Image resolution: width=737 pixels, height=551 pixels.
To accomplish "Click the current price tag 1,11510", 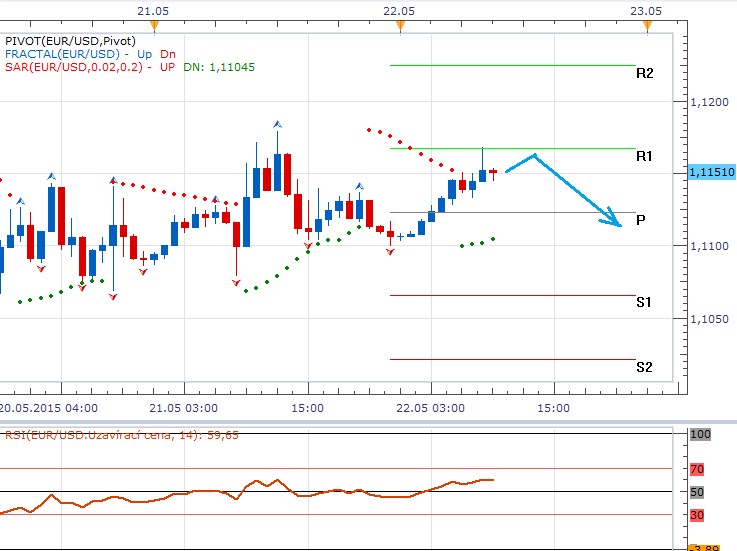I will [712, 173].
